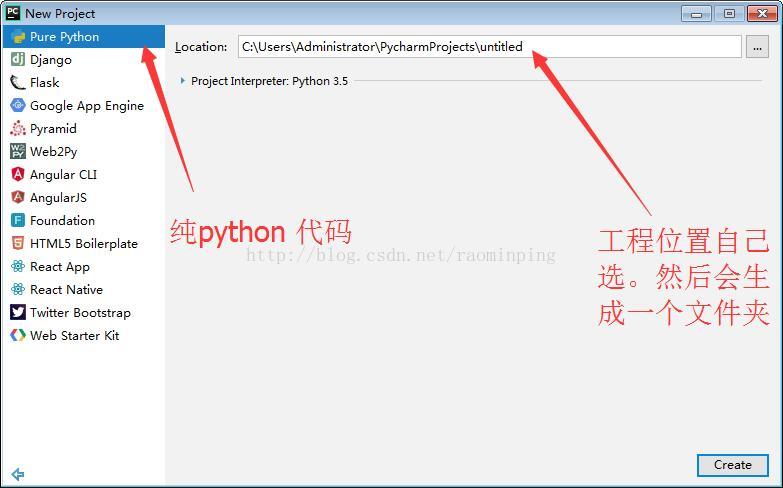Select the Pure Python snake icon

18,37
